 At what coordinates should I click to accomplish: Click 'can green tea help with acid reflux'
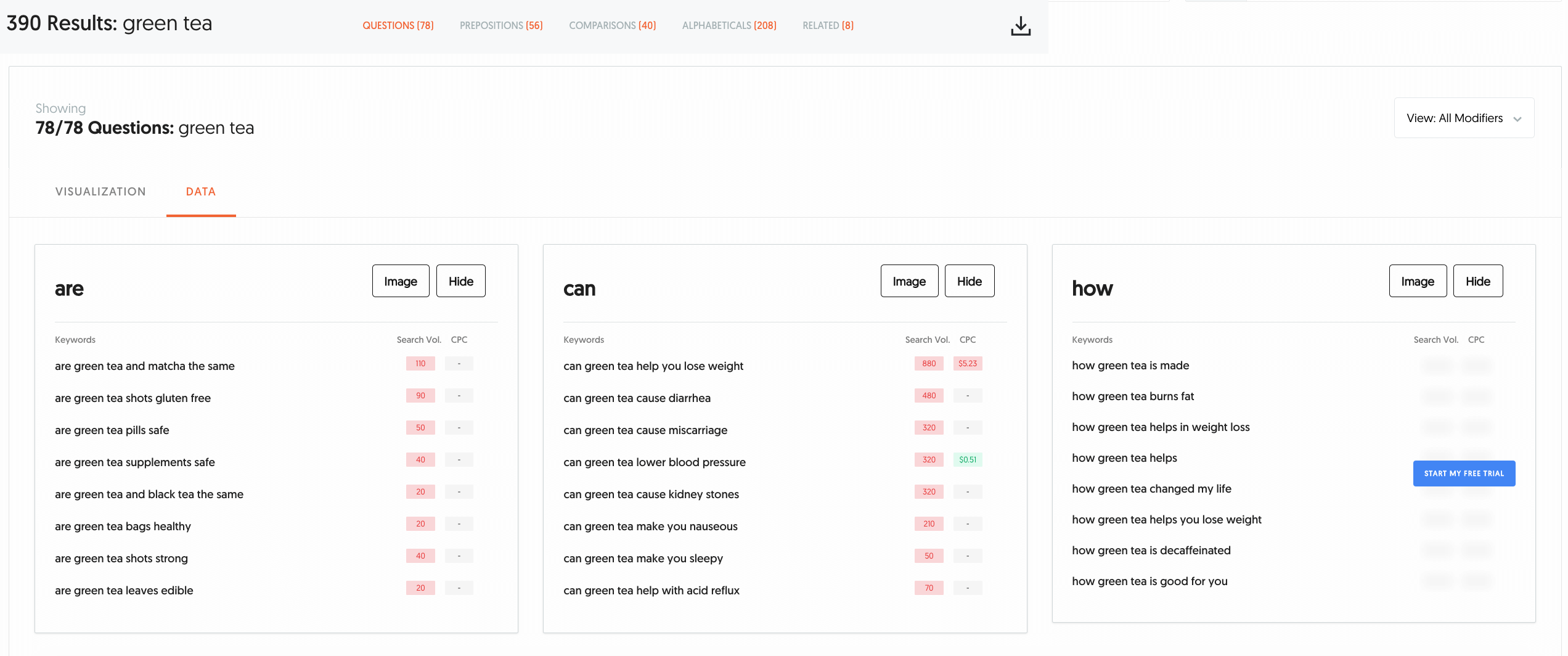point(651,591)
